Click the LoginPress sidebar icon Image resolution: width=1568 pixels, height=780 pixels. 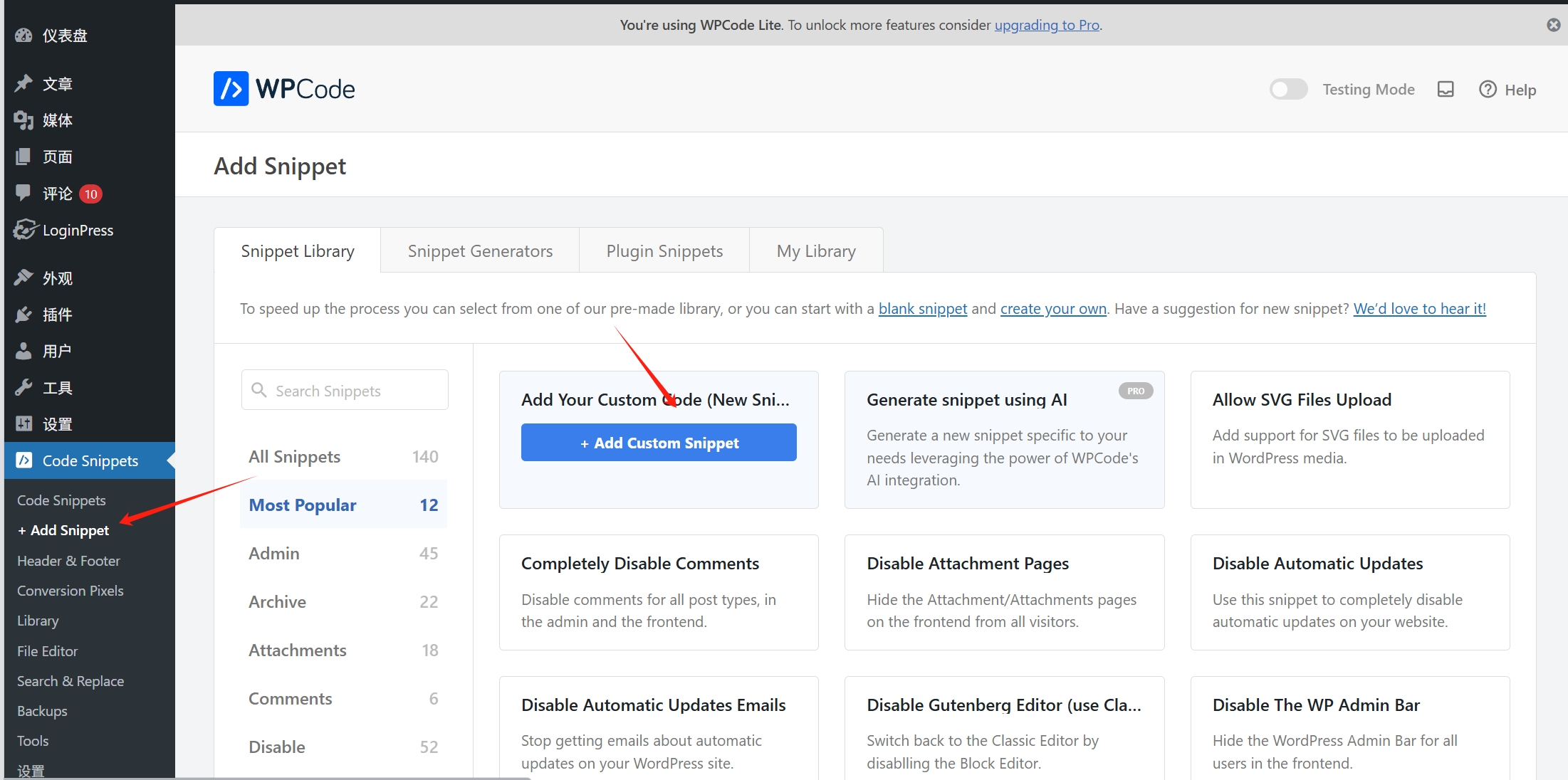coord(24,230)
